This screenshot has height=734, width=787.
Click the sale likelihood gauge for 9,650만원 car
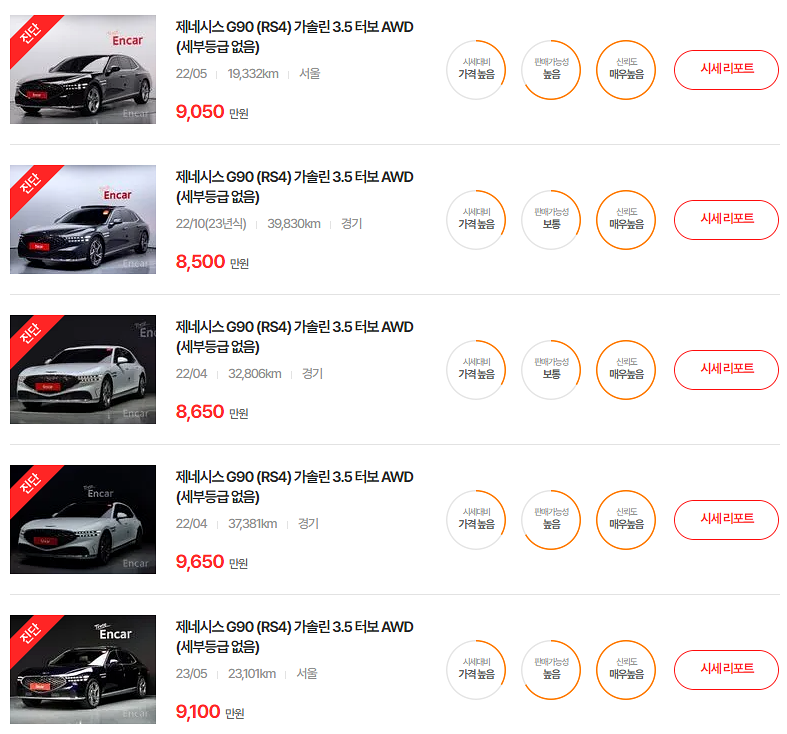pos(551,520)
